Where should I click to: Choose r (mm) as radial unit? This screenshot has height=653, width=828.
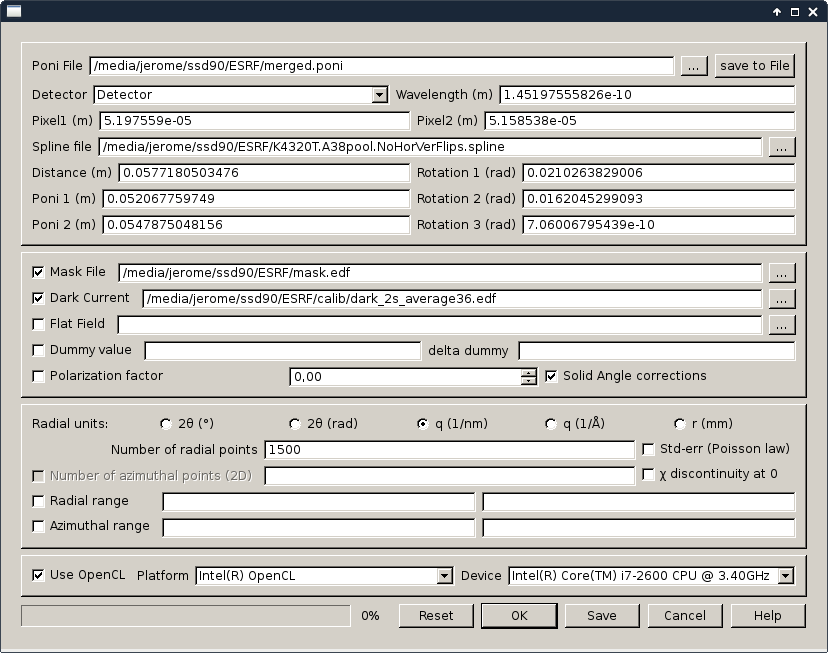click(680, 423)
